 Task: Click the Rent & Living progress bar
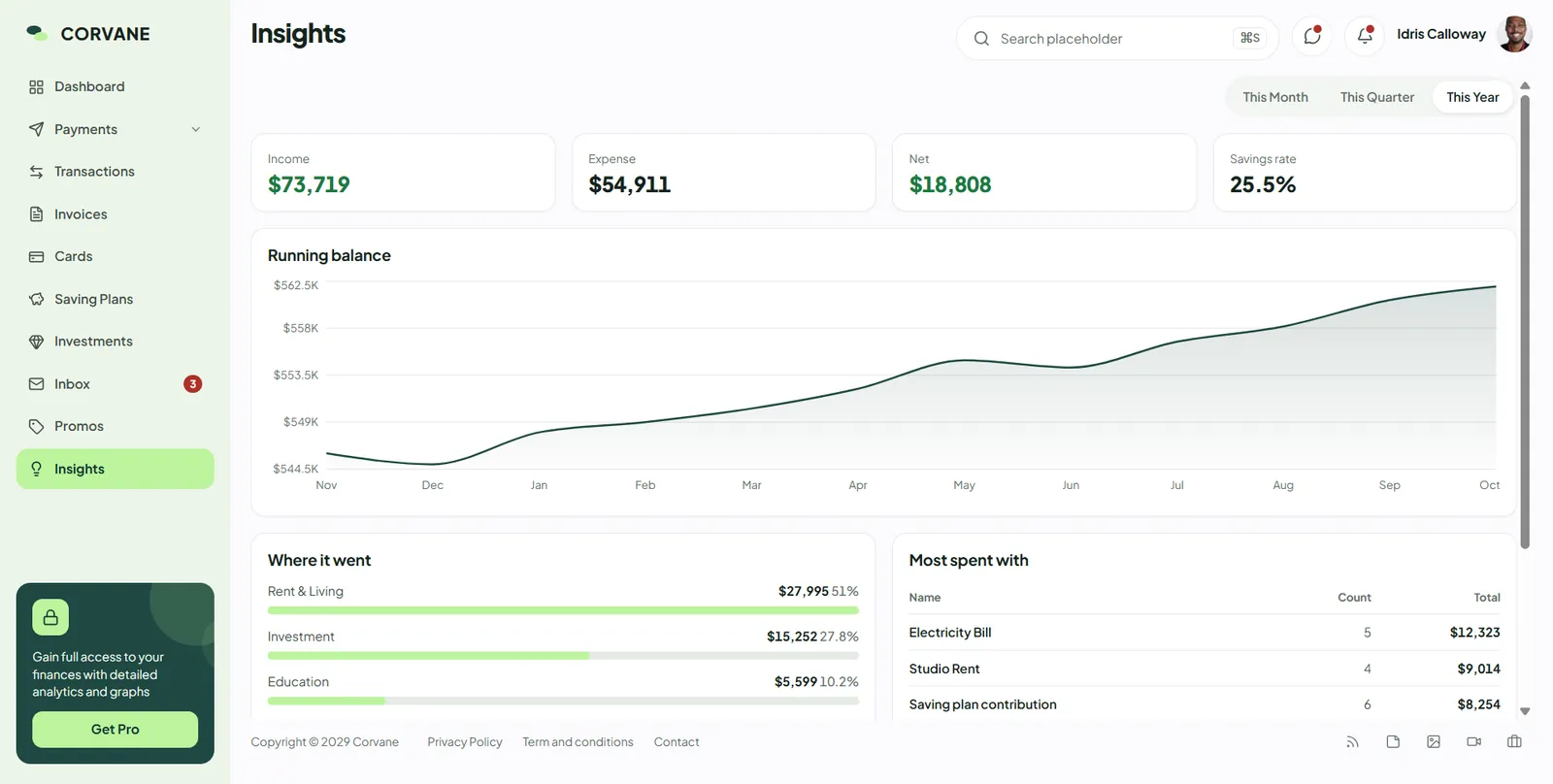563,610
